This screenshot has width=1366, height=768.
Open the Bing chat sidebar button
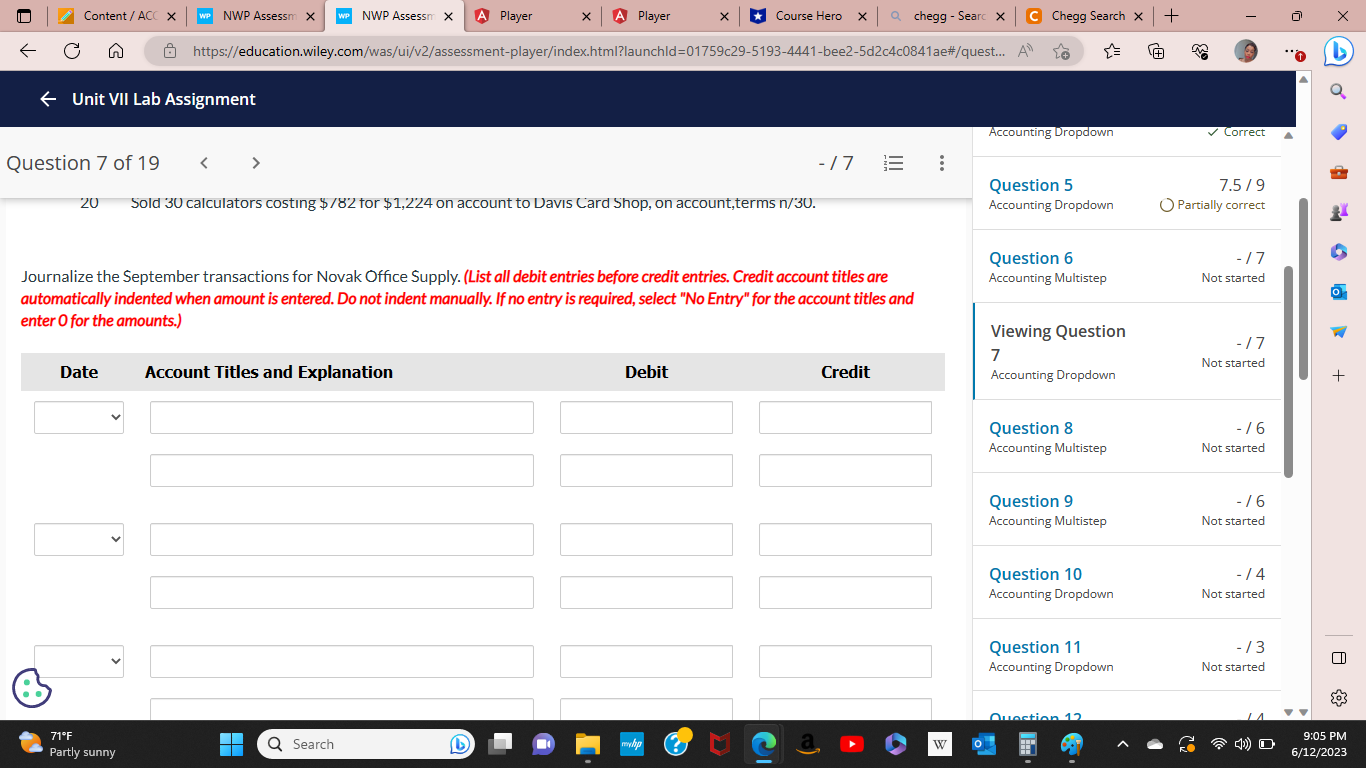tap(1339, 51)
